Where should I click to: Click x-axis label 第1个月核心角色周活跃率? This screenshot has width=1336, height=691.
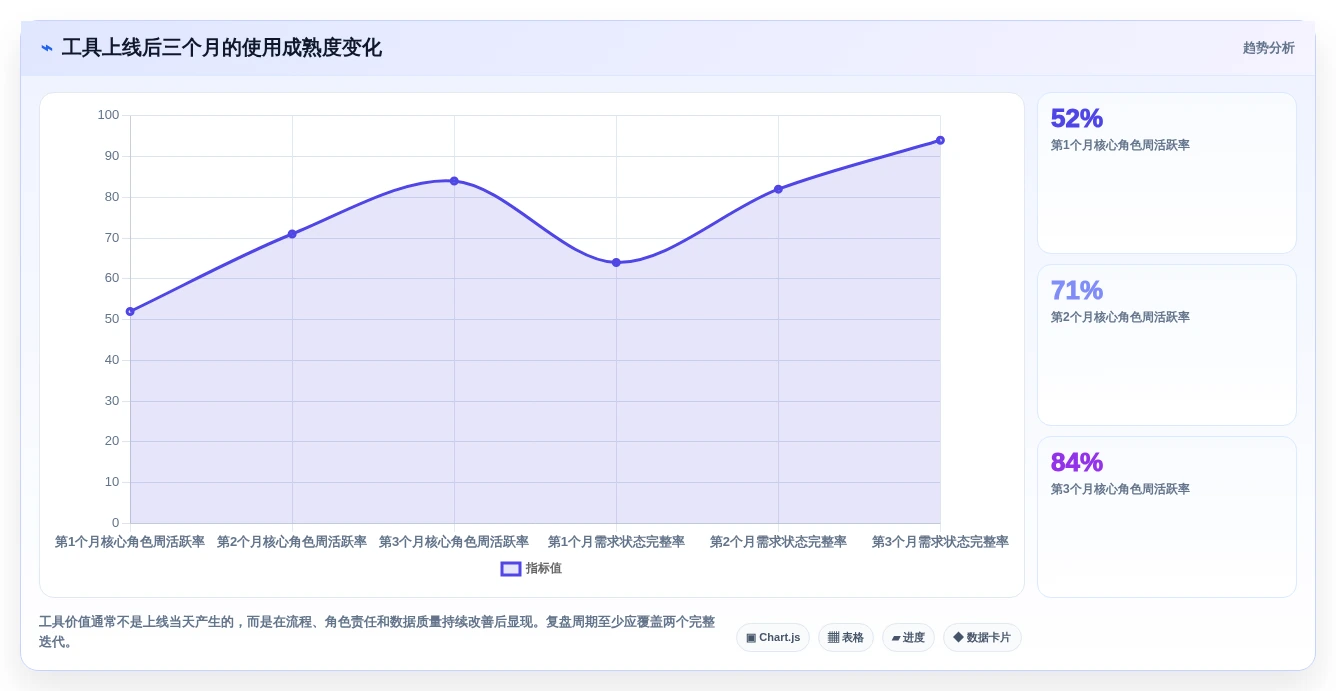tap(130, 542)
